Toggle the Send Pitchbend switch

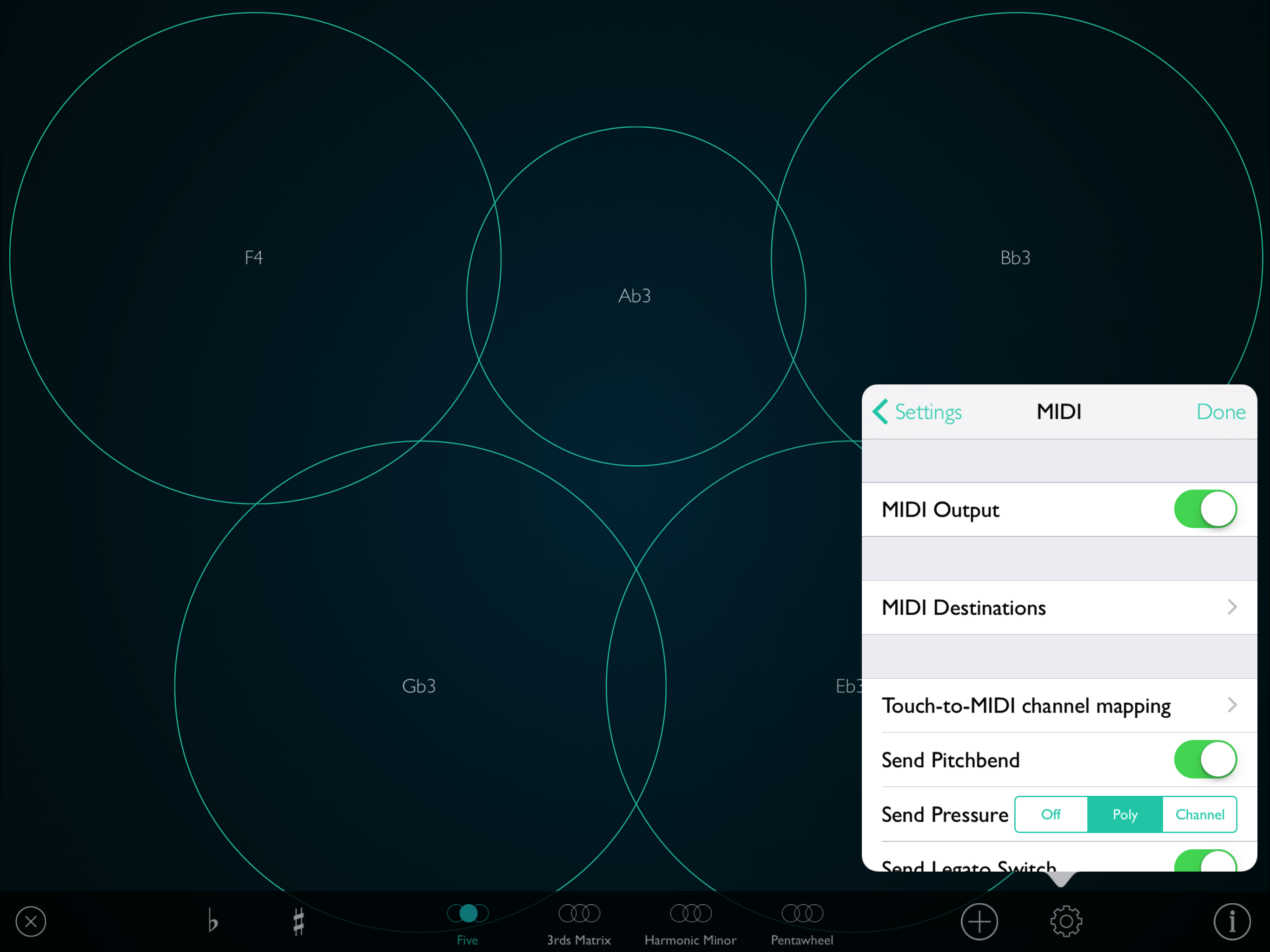click(1205, 759)
